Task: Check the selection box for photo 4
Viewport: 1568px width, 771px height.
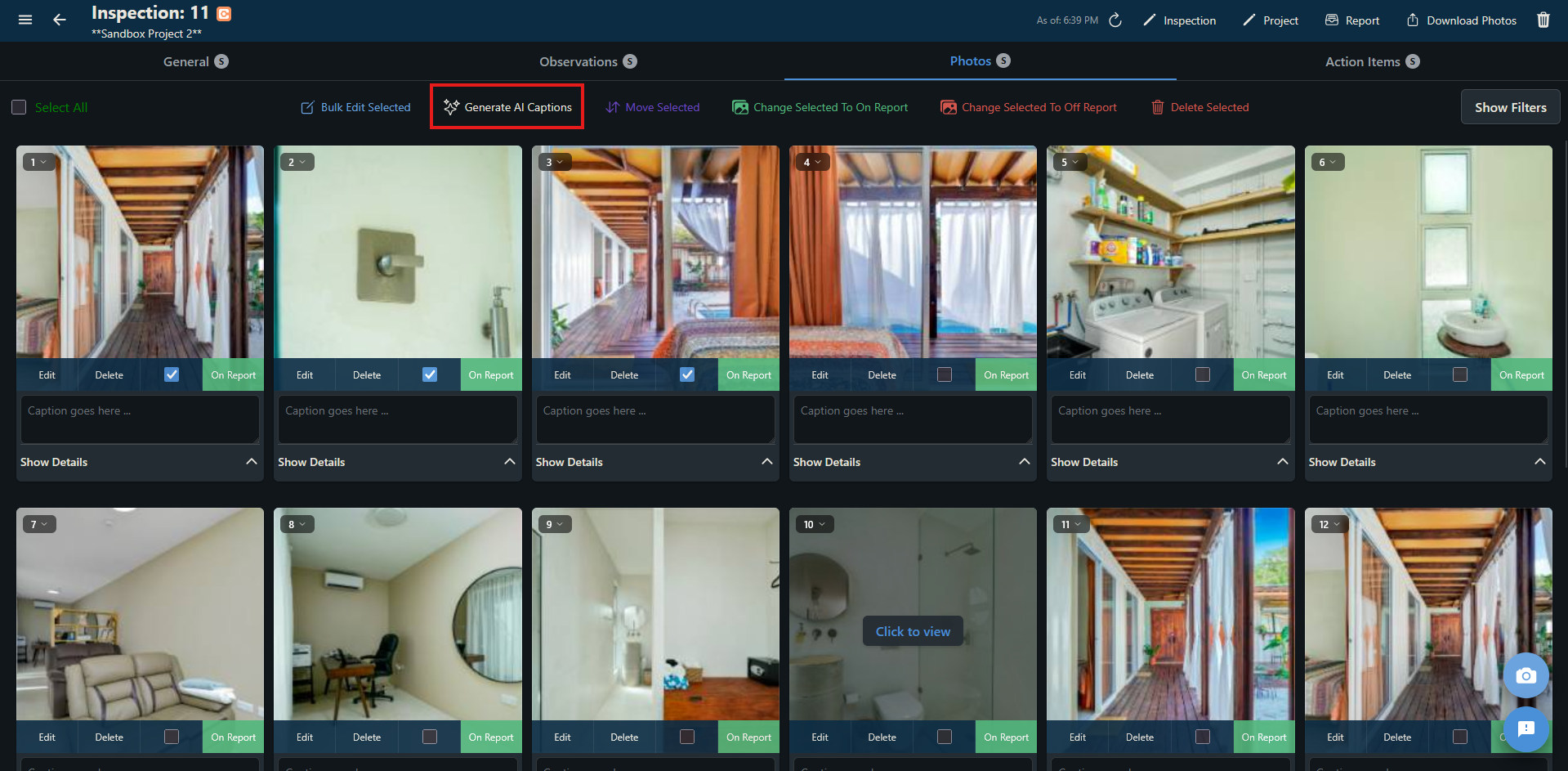Action: coord(945,374)
